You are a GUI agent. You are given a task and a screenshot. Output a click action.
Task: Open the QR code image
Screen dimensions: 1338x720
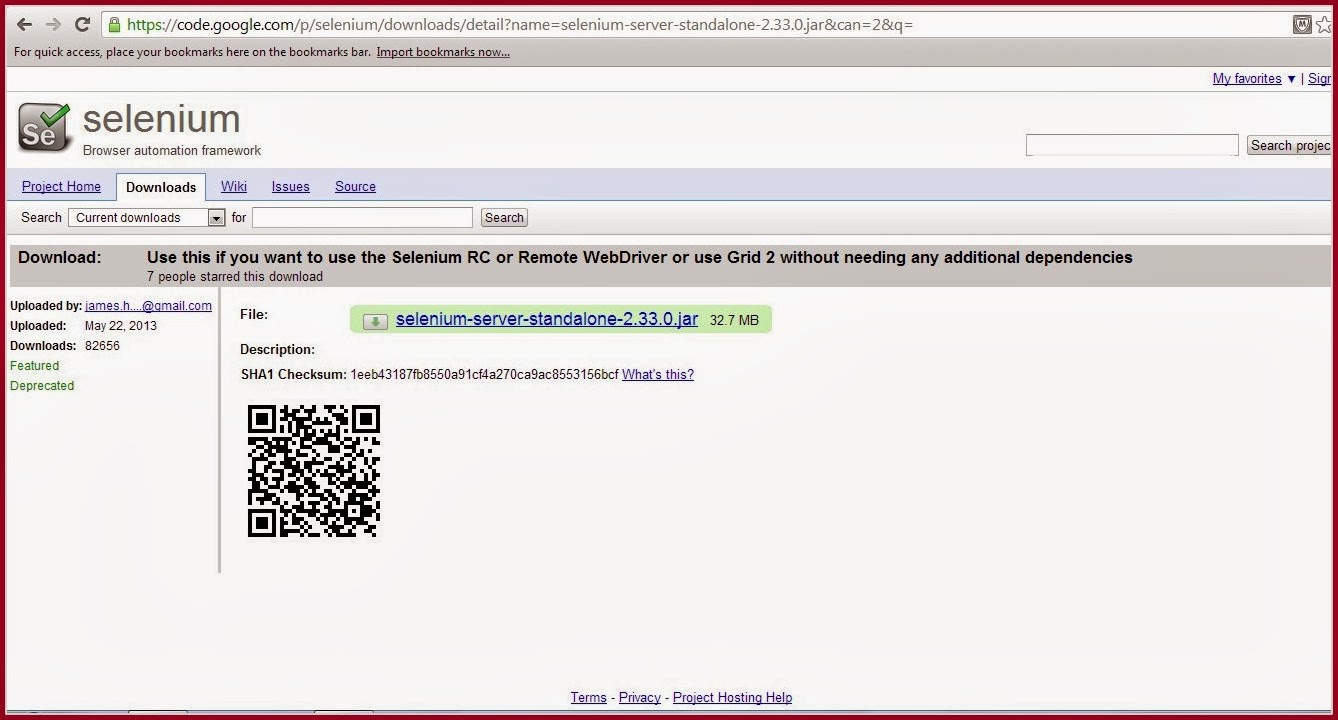coord(314,470)
